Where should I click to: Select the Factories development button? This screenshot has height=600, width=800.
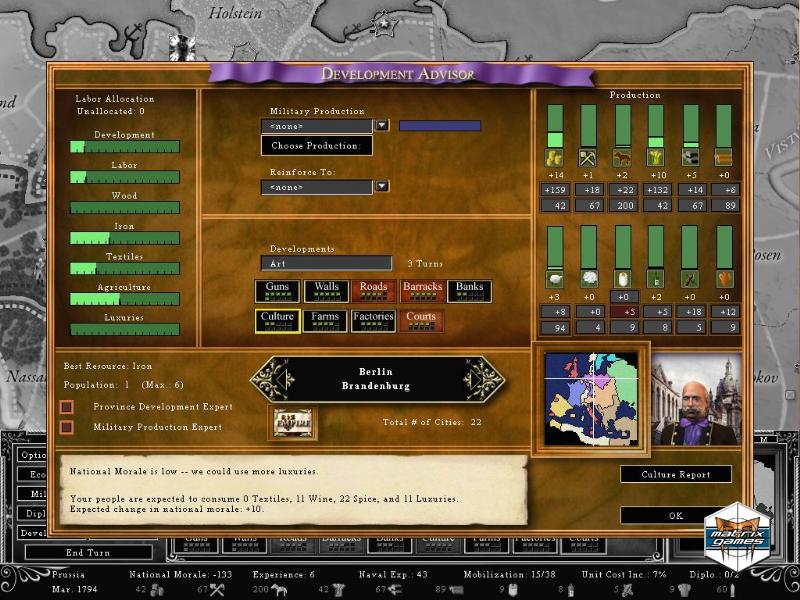coord(373,321)
